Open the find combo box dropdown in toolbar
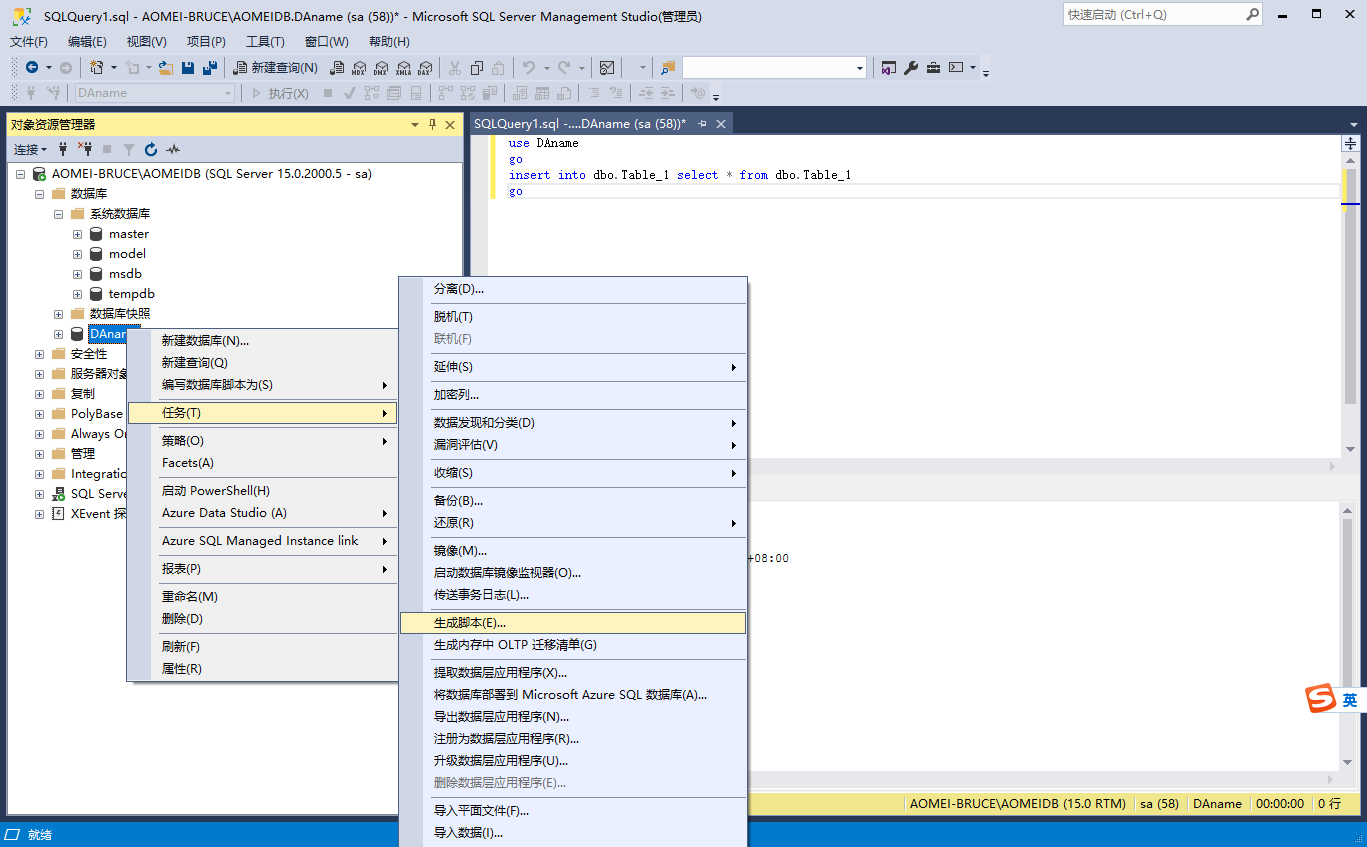The height and width of the screenshot is (847, 1367). point(860,68)
